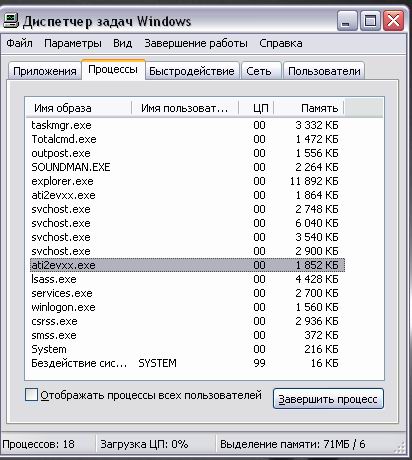Select the explorer.exe process row
The image size is (412, 460).
pos(187,181)
